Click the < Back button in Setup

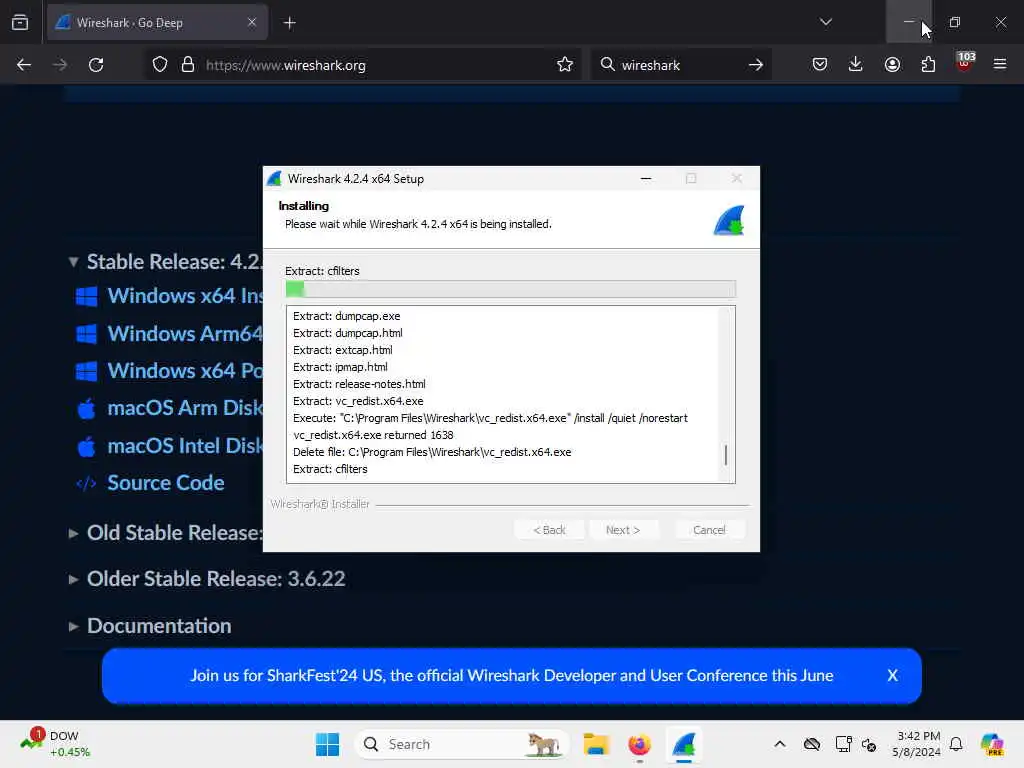click(x=549, y=530)
